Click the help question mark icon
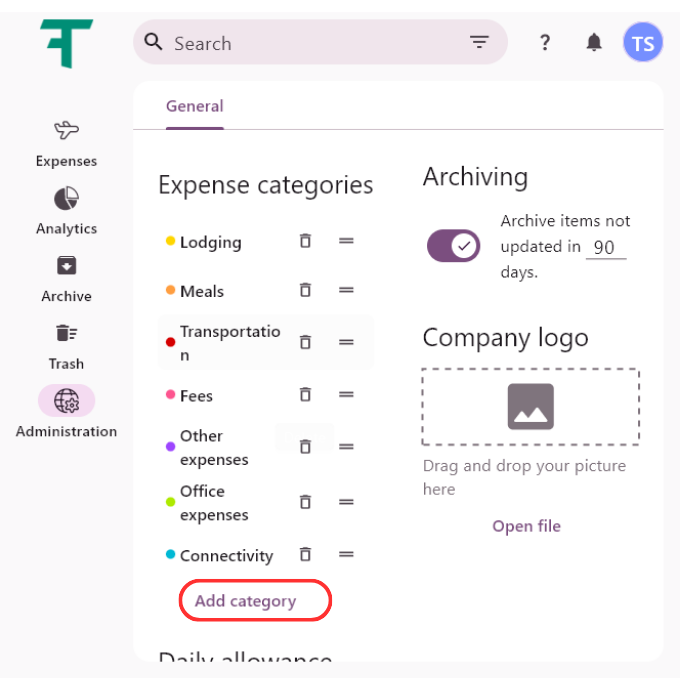The height and width of the screenshot is (690, 680). (x=545, y=42)
